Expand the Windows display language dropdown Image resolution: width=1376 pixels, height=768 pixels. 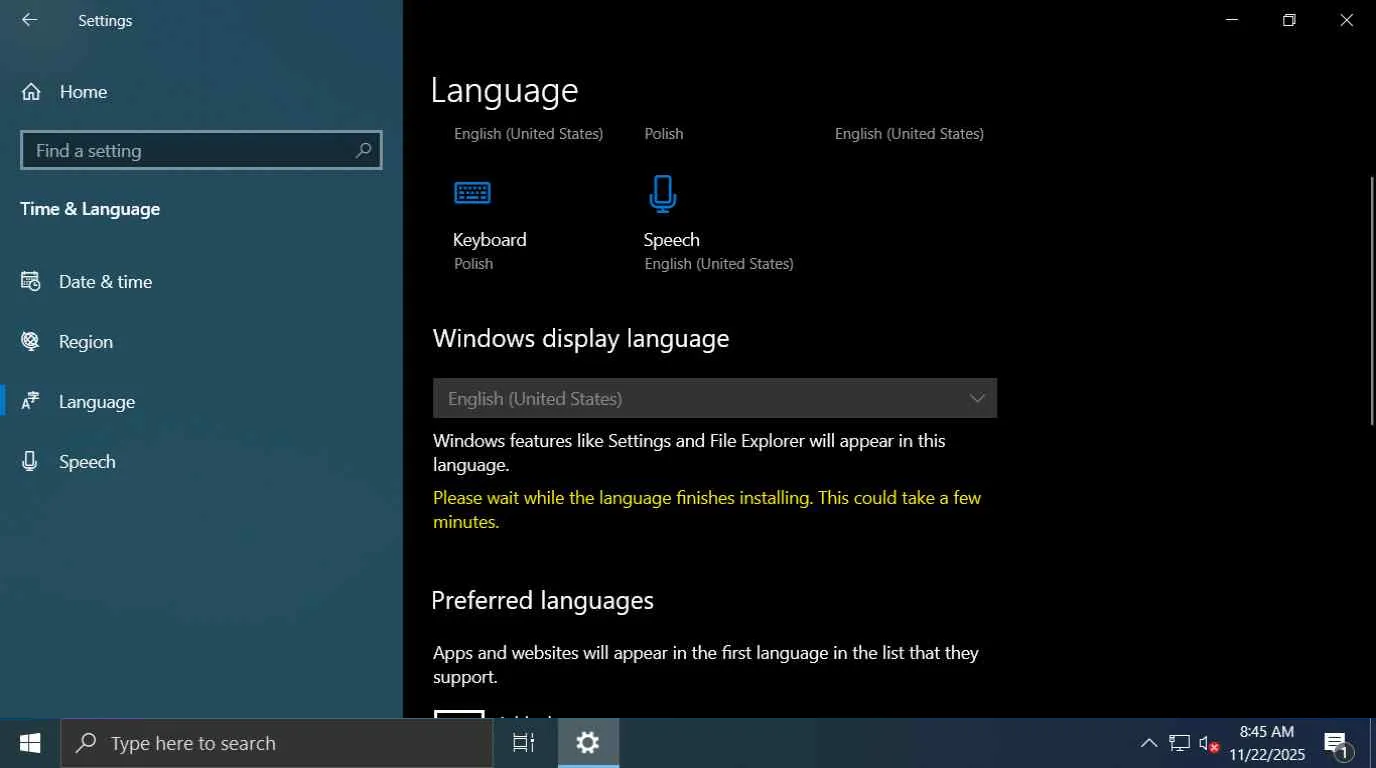click(715, 398)
